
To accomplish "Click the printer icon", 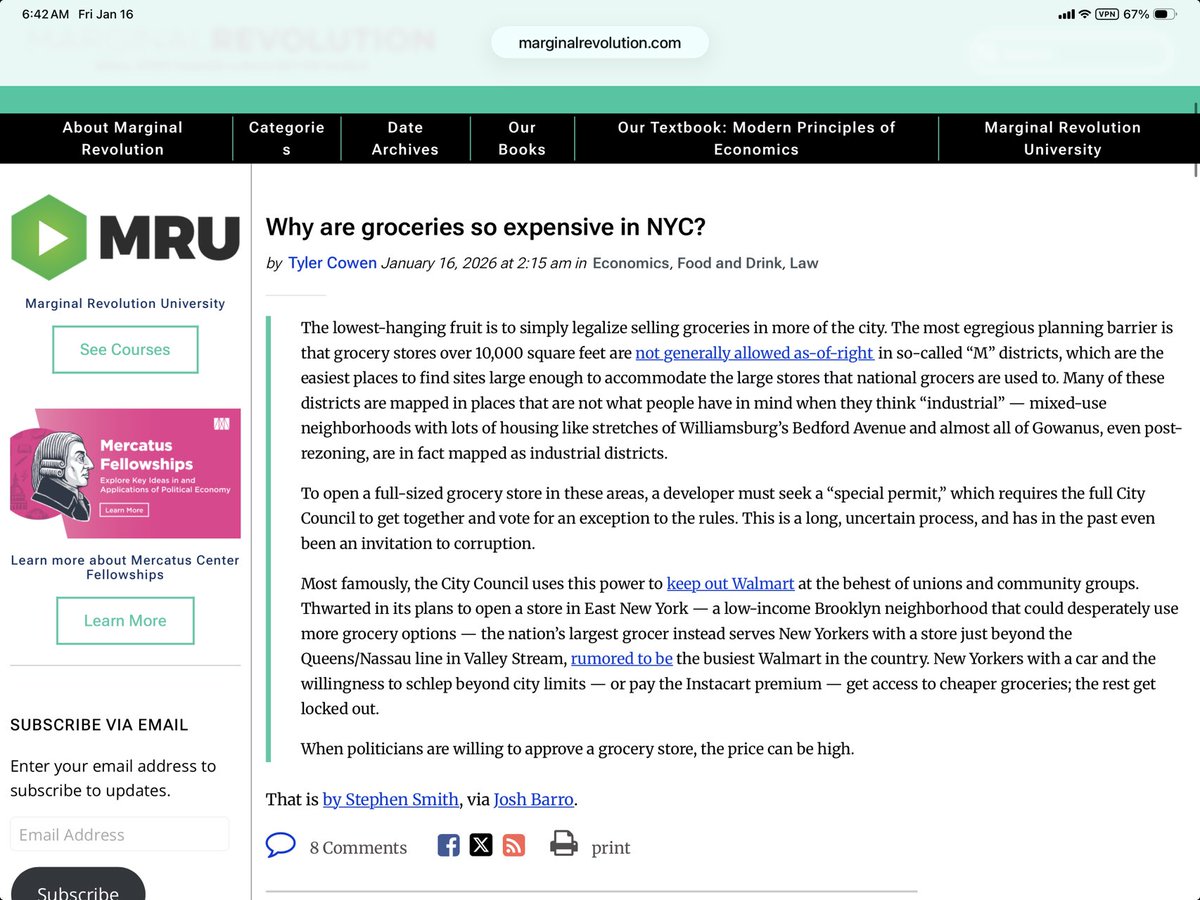I will click(564, 844).
